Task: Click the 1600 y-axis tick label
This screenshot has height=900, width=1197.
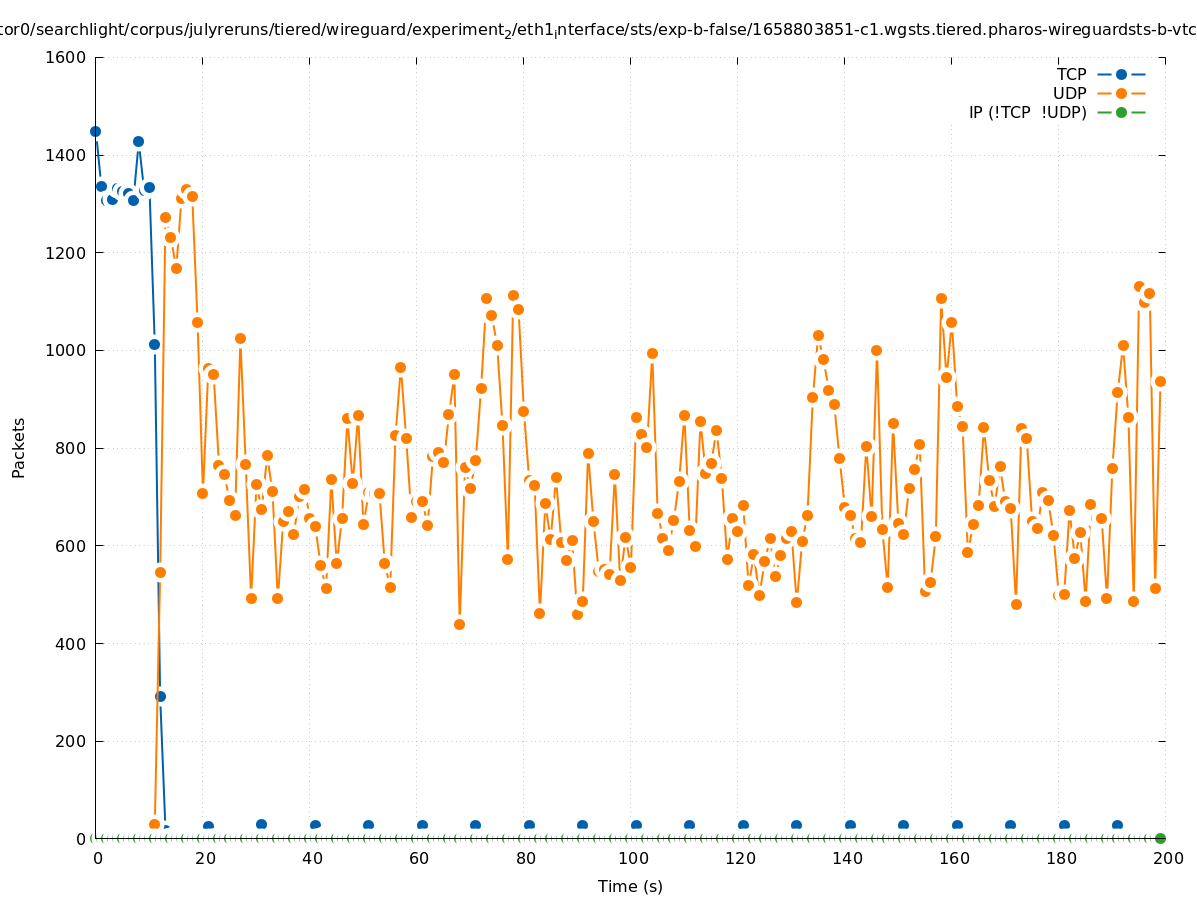Action: tap(65, 57)
